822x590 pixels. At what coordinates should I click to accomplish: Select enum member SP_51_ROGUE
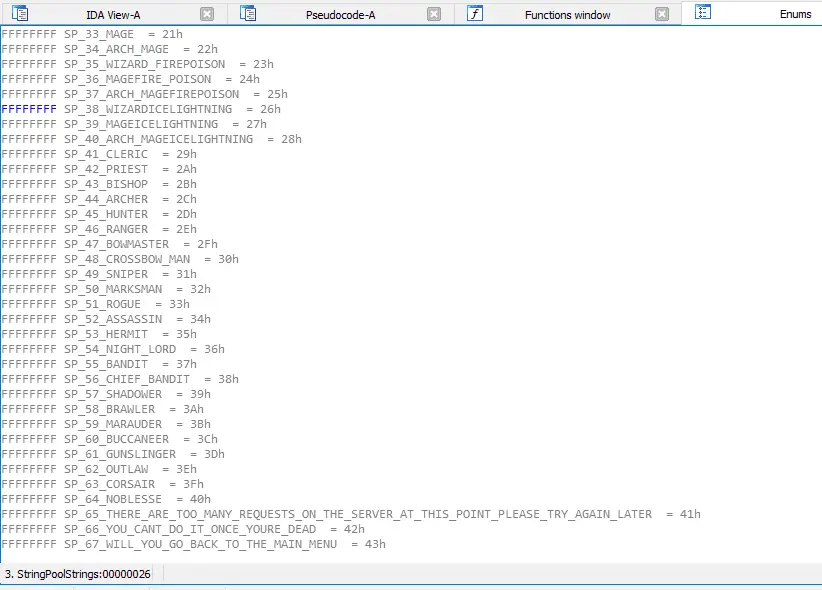(x=102, y=304)
